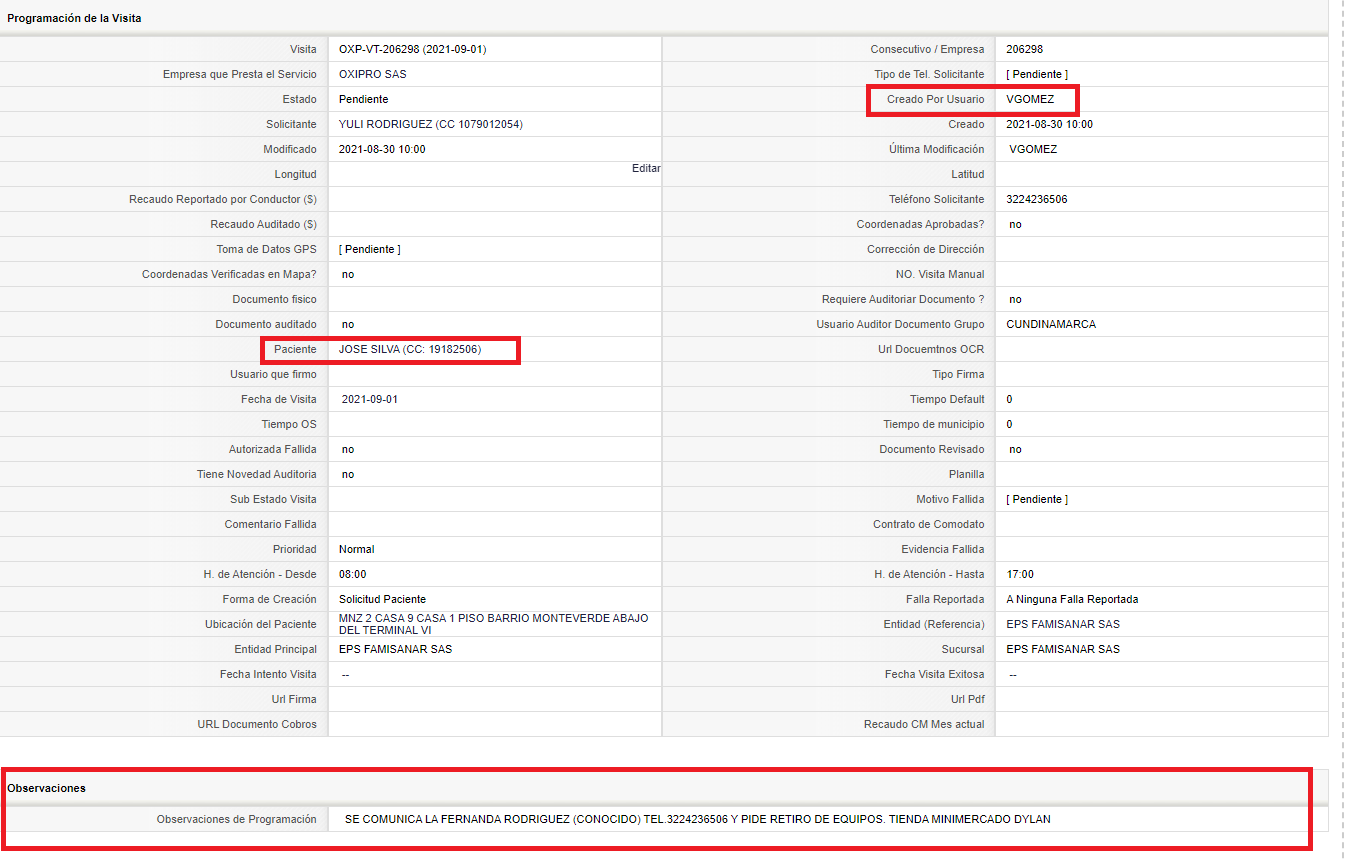Click Tipo de Tel. Solicitante [ Pendiente ]
Viewport: 1358px width, 861px height.
coord(1037,74)
